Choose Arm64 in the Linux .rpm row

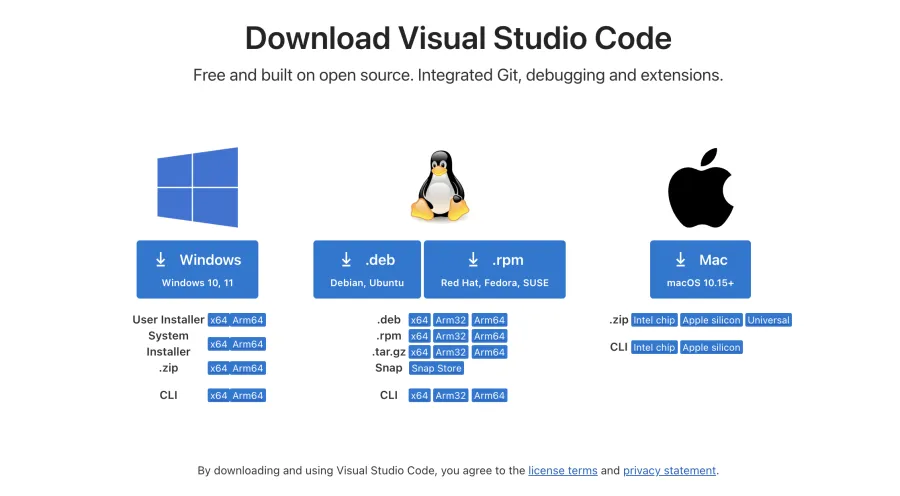click(490, 336)
